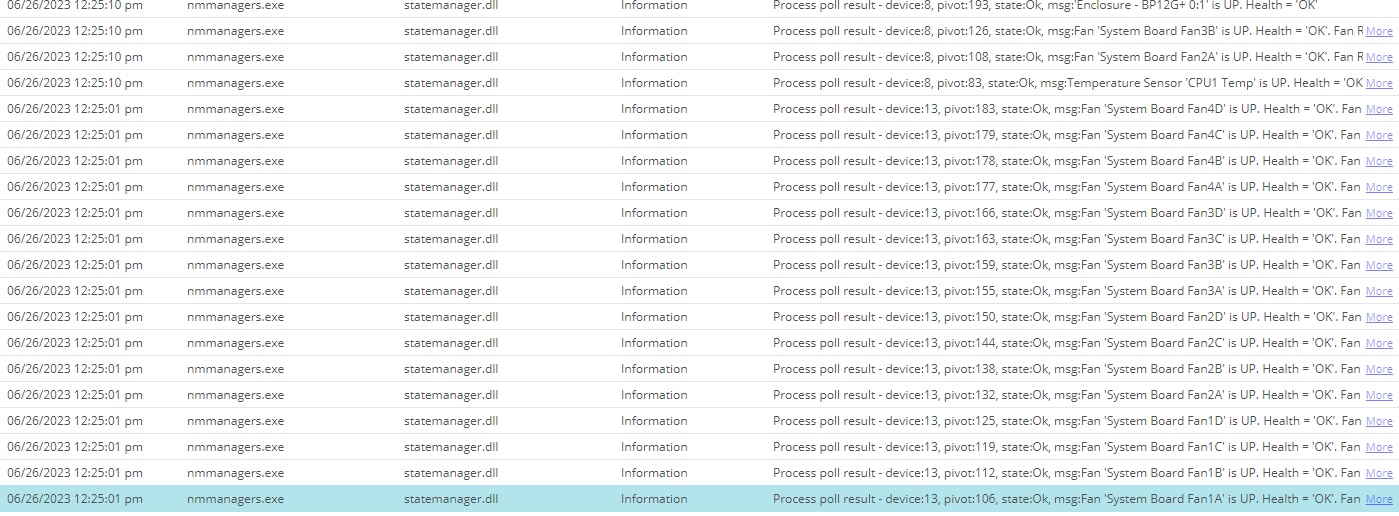Image resolution: width=1399 pixels, height=516 pixels.
Task: Open the More link for Fan4C row
Action: click(x=1379, y=135)
